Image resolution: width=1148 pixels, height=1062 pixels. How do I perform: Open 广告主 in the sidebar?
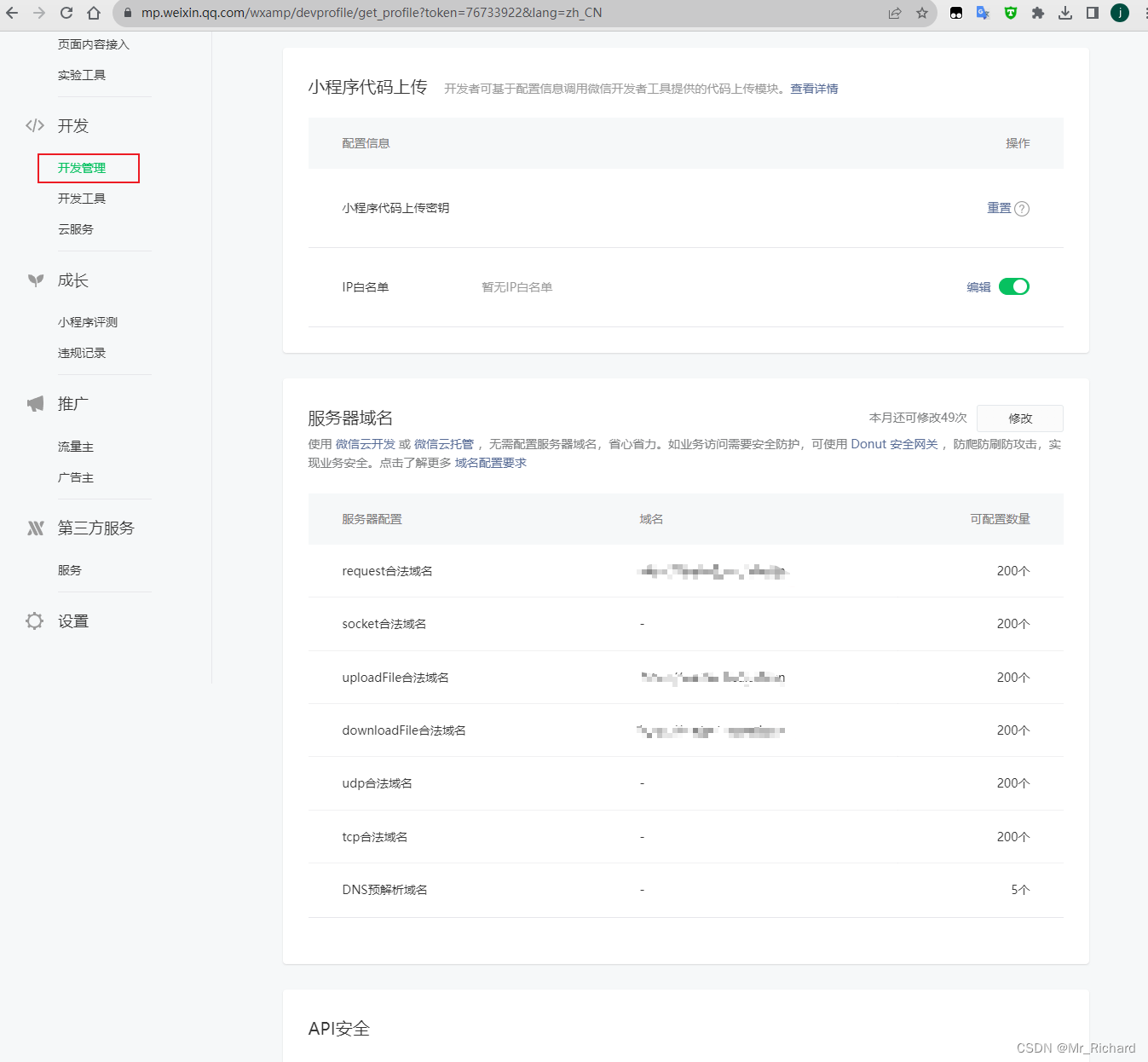tap(76, 477)
